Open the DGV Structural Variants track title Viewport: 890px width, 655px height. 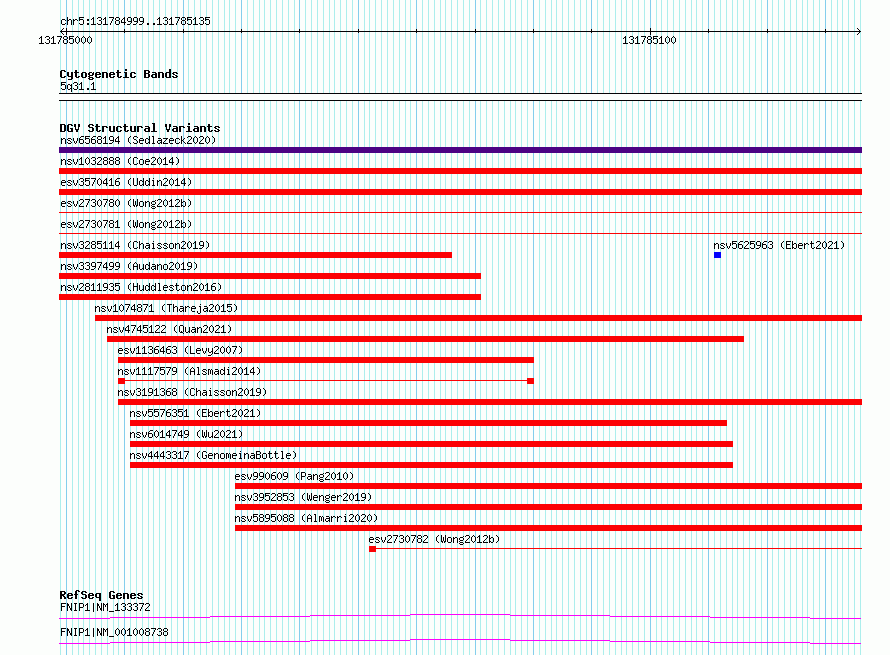pyautogui.click(x=140, y=128)
